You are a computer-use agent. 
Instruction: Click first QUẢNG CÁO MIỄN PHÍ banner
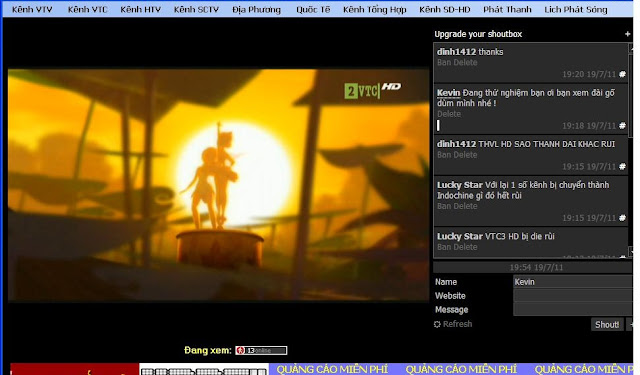point(332,369)
